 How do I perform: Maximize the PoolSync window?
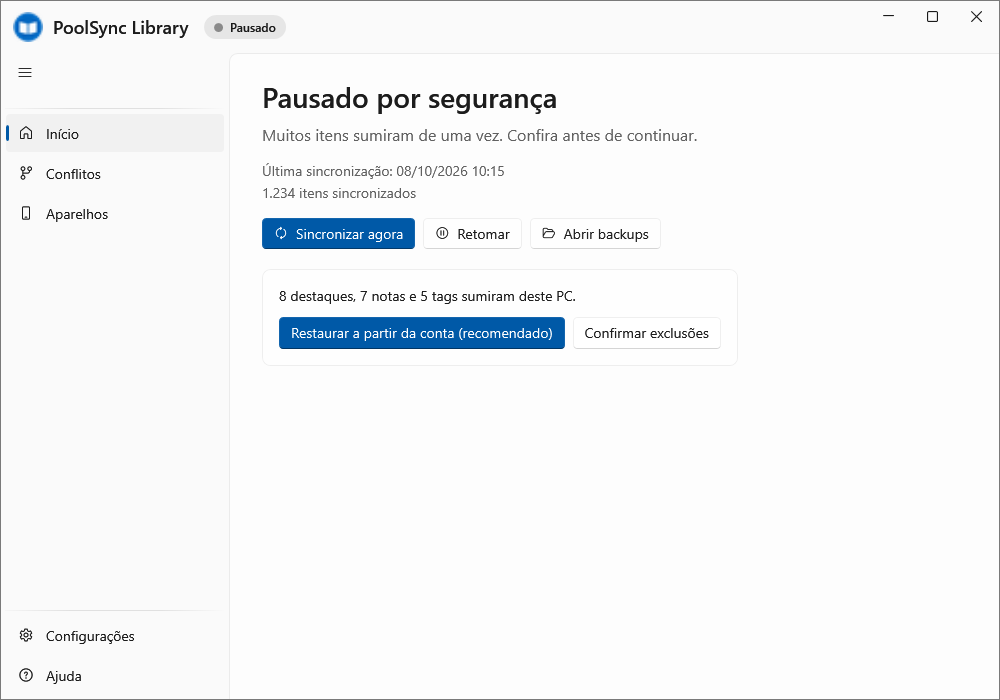932,16
